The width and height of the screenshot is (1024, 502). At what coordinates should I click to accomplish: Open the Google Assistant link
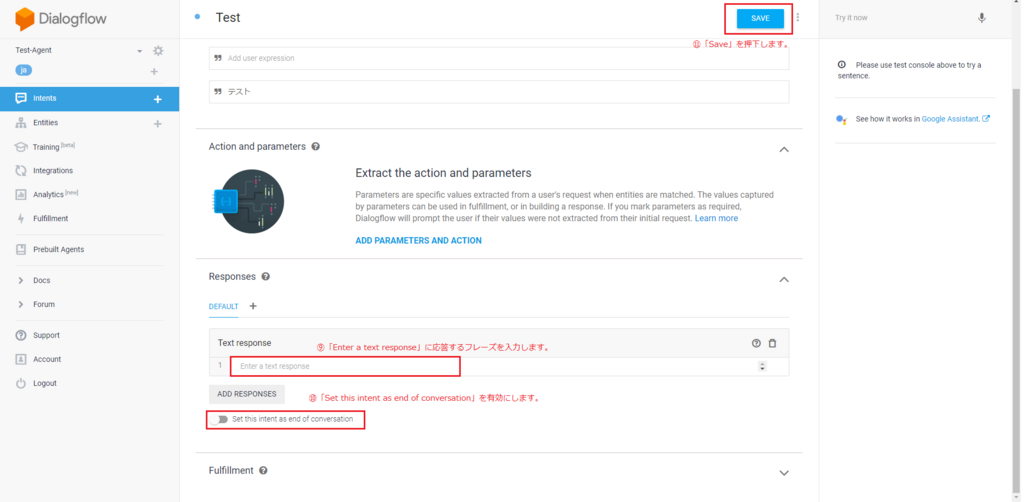coord(955,119)
